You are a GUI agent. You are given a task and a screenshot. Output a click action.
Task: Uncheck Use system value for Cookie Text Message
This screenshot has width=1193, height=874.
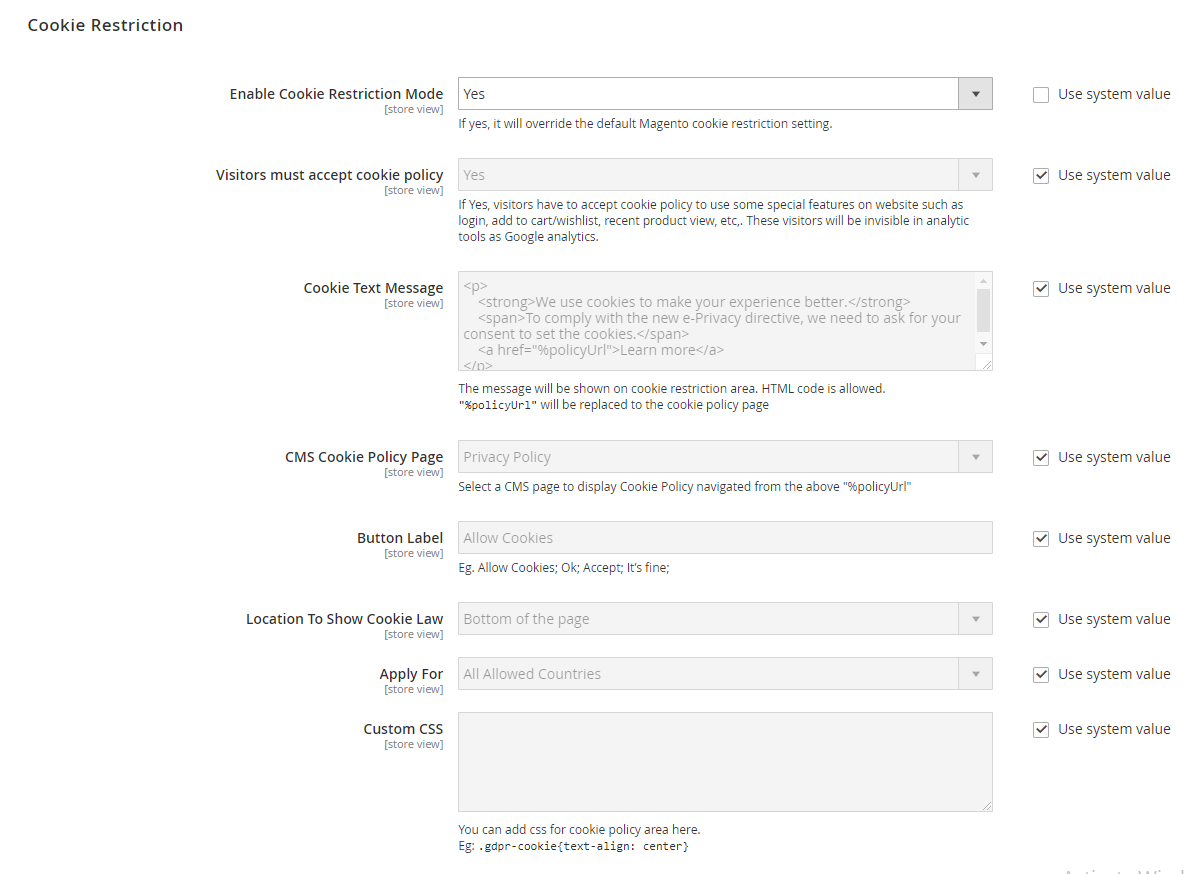tap(1041, 289)
